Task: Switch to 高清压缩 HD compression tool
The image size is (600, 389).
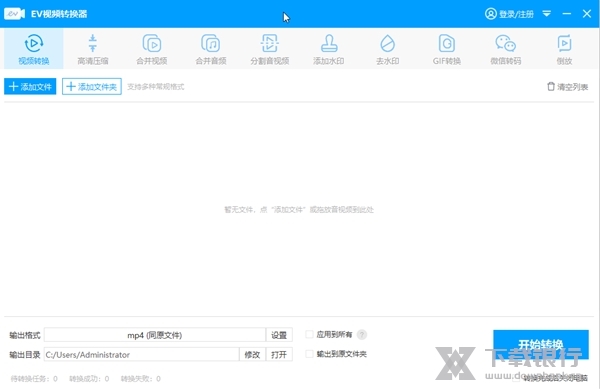Action: tap(93, 49)
